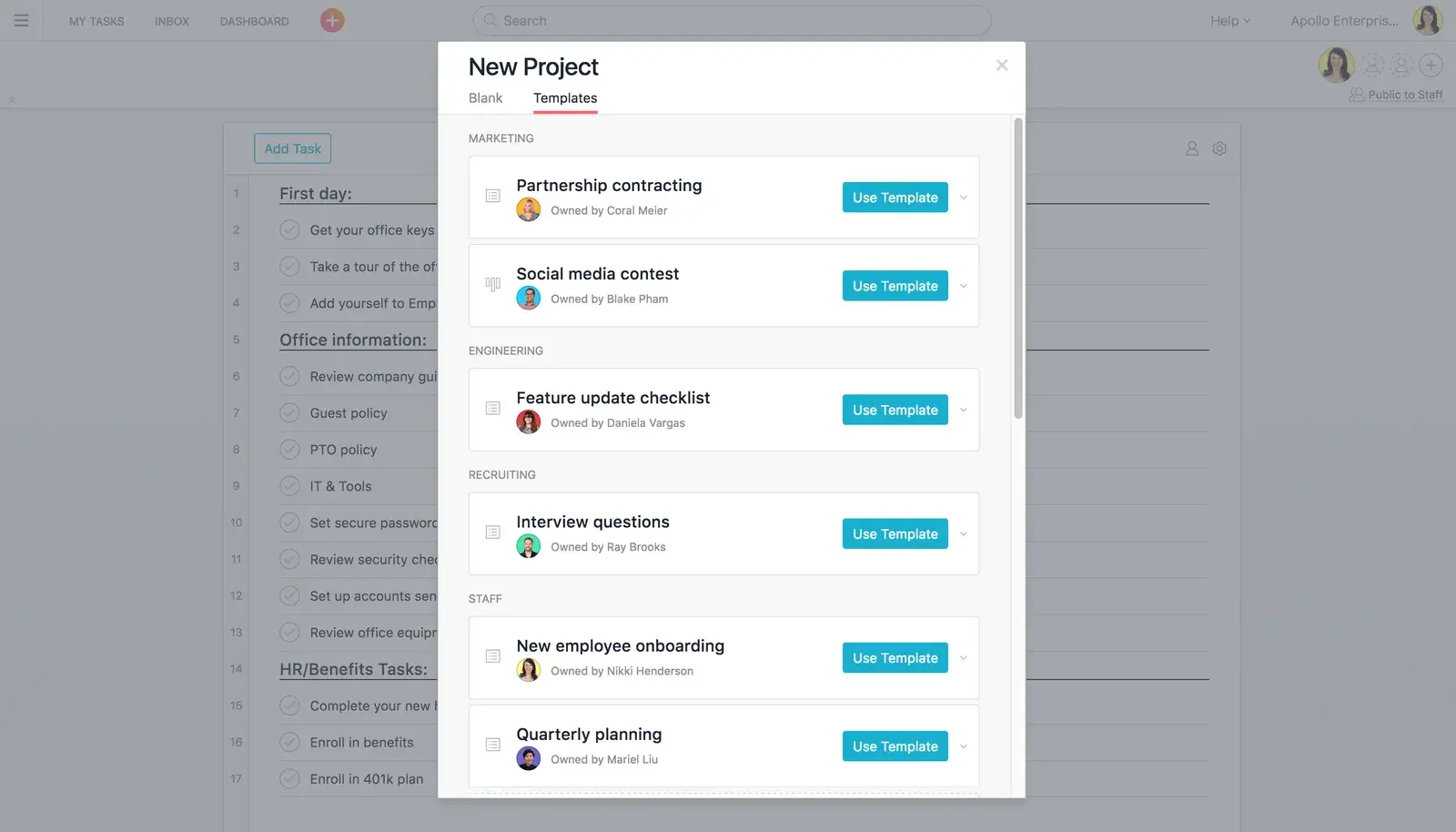Use the New employee onboarding template
This screenshot has width=1456, height=832.
[895, 658]
